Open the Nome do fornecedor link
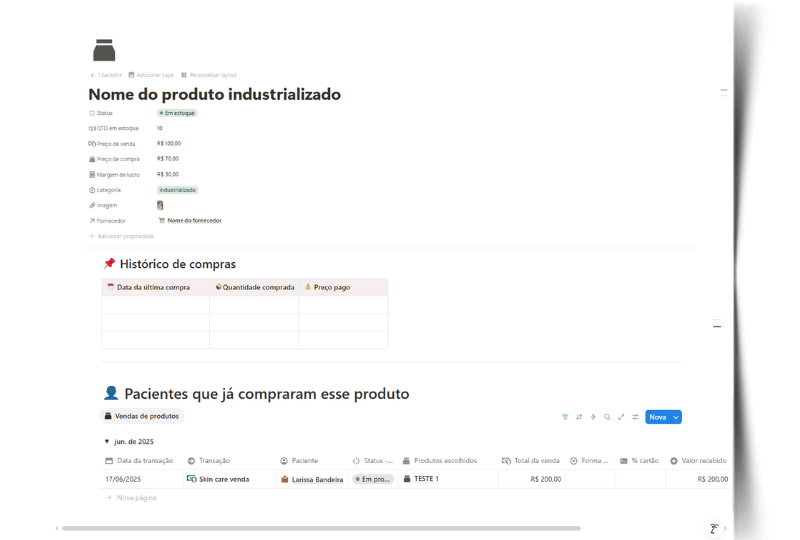 [193, 220]
